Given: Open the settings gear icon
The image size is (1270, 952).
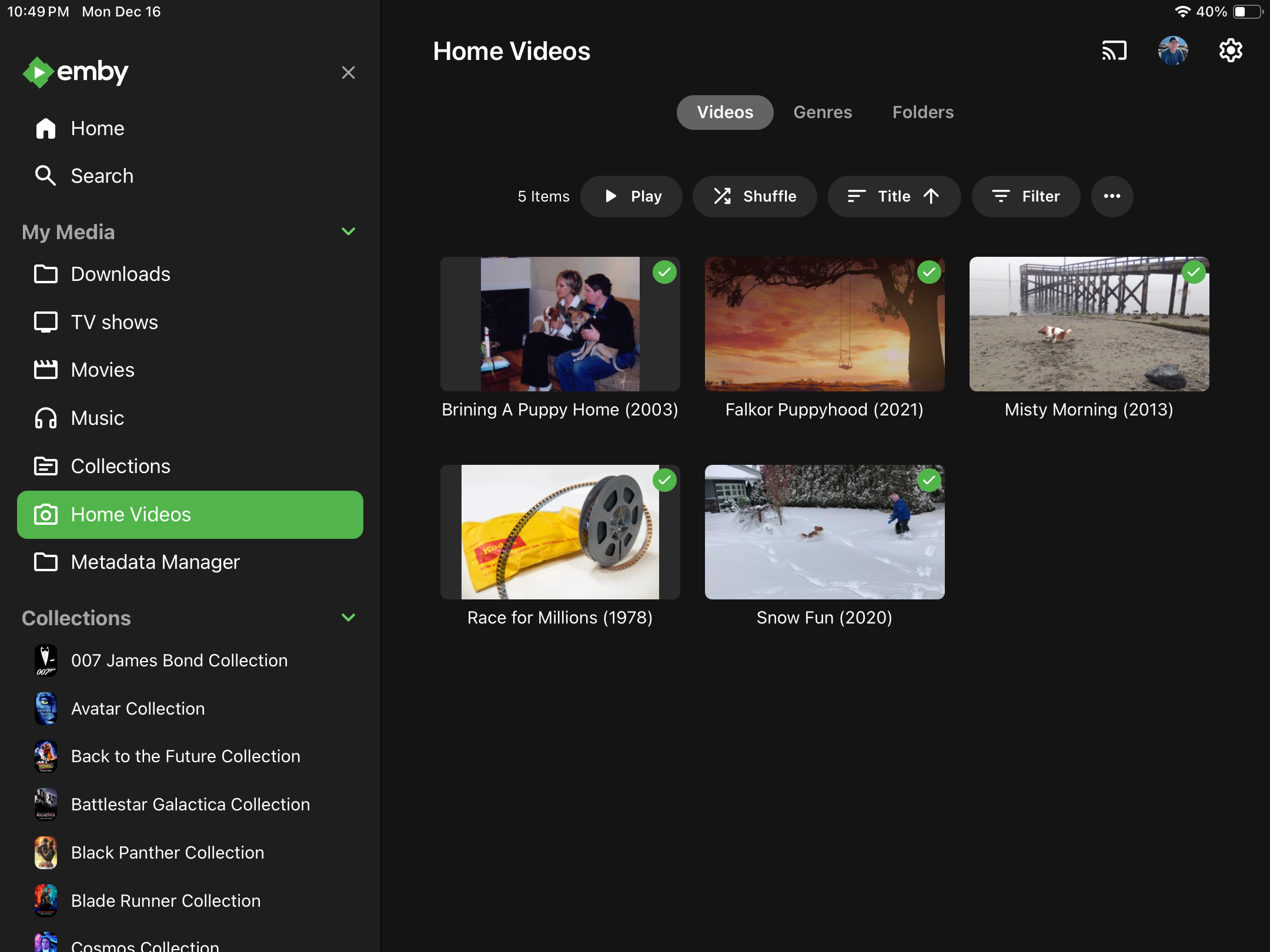Looking at the screenshot, I should 1231,51.
